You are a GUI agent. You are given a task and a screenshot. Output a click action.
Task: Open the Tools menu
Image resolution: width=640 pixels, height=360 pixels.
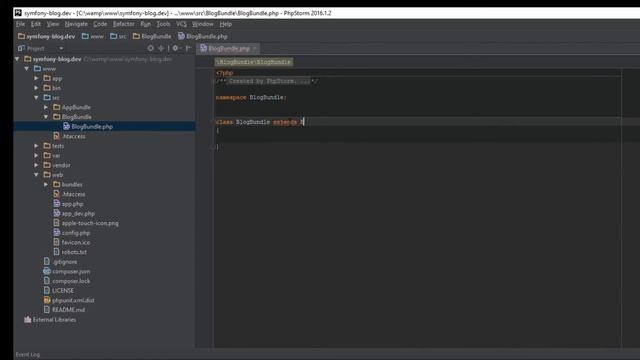click(x=163, y=24)
